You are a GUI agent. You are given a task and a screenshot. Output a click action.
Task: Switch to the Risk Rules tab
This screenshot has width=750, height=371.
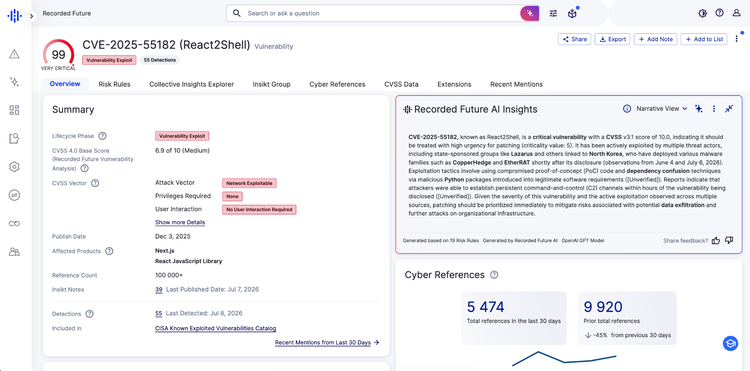coord(114,84)
